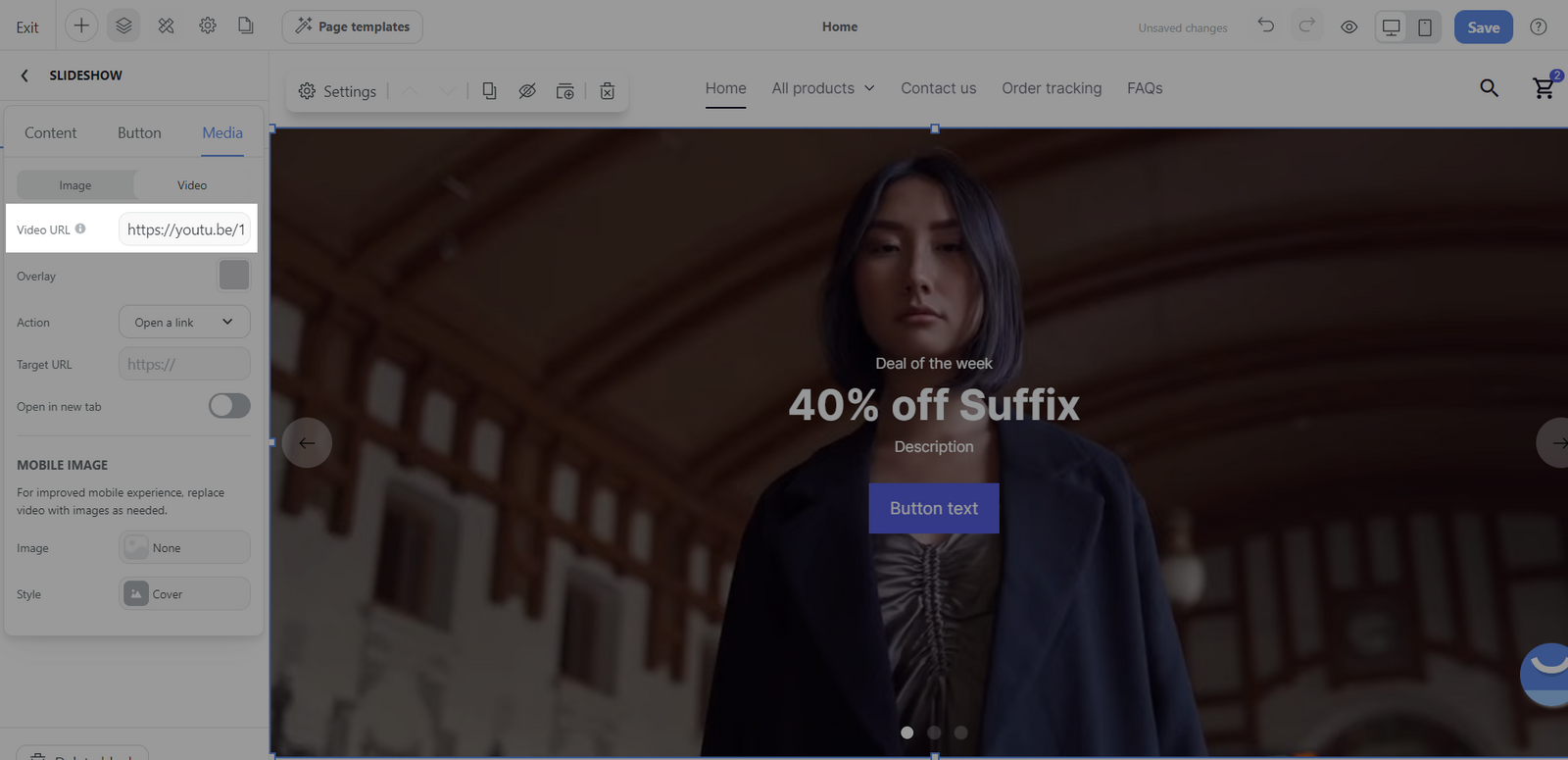Open the Action dropdown
The height and width of the screenshot is (760, 1568).
184,322
